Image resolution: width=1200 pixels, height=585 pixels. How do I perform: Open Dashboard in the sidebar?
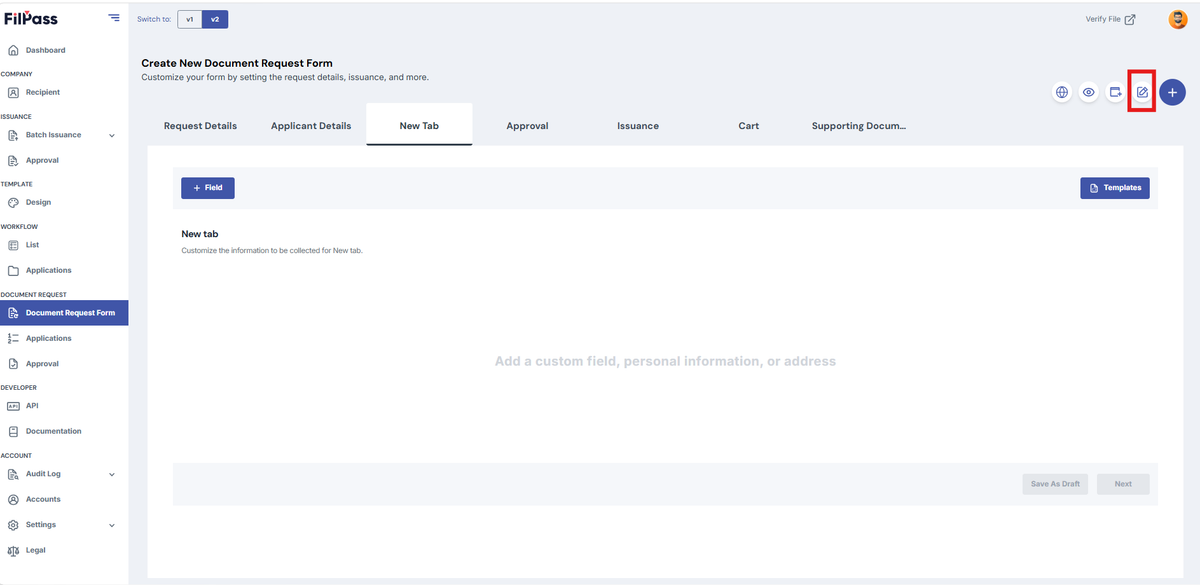(x=64, y=50)
